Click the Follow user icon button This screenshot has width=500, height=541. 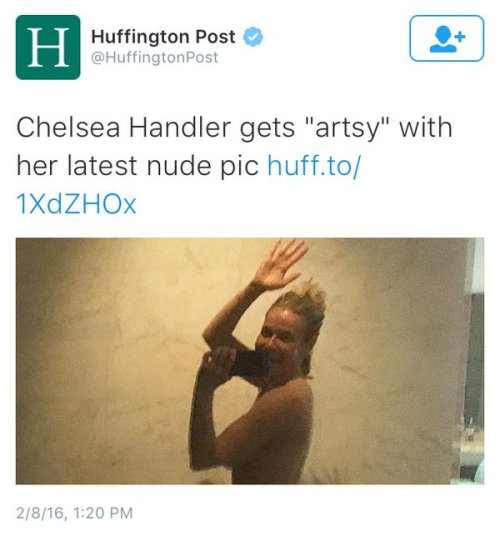[447, 38]
